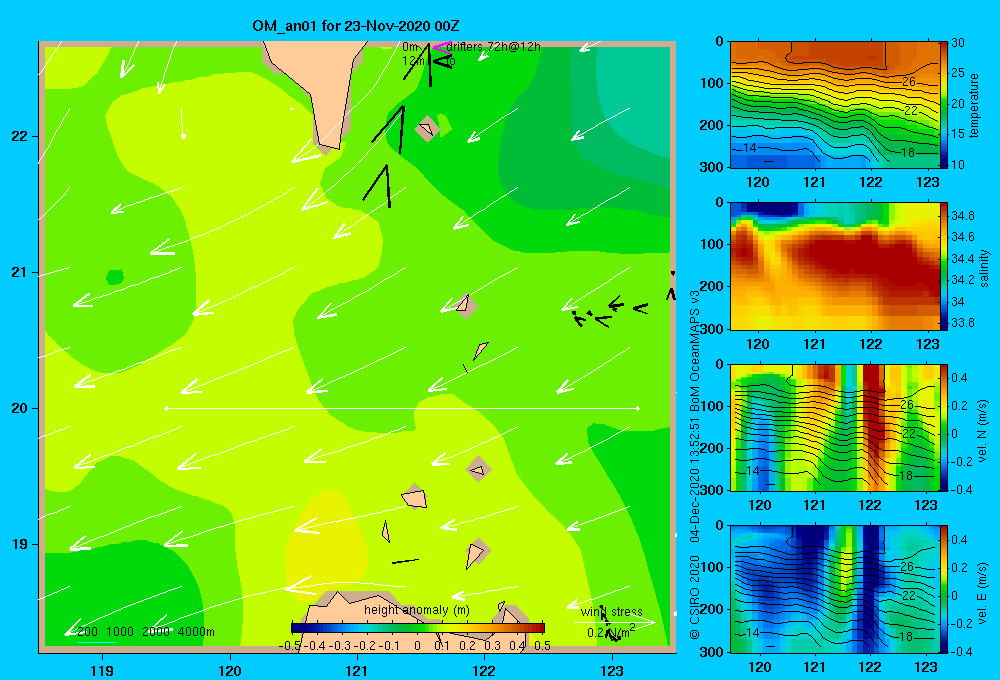Click the salinity color scale bar
The height and width of the screenshot is (680, 1000).
945,266
